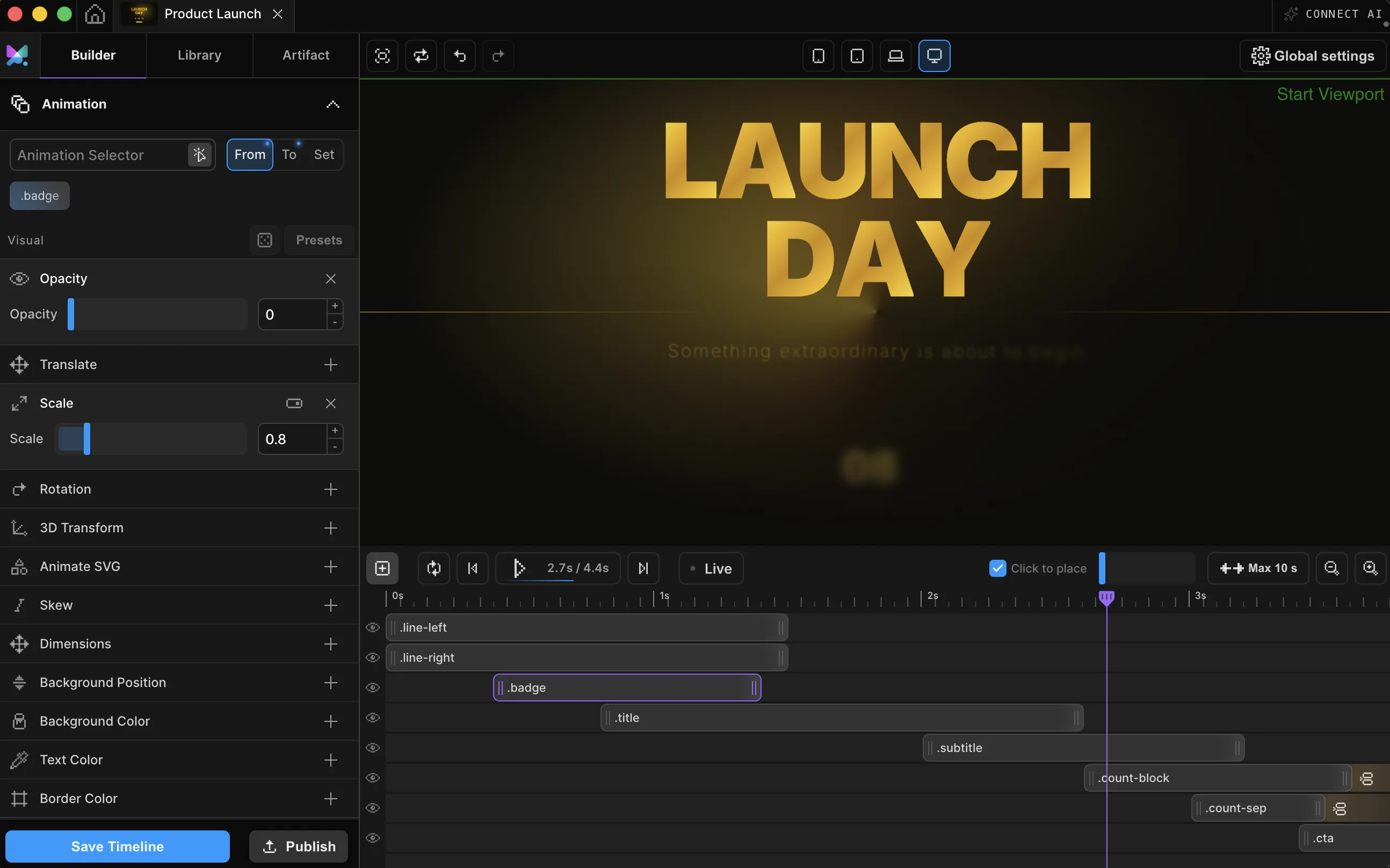Click the Save Timeline button
1390x868 pixels.
pyautogui.click(x=117, y=846)
